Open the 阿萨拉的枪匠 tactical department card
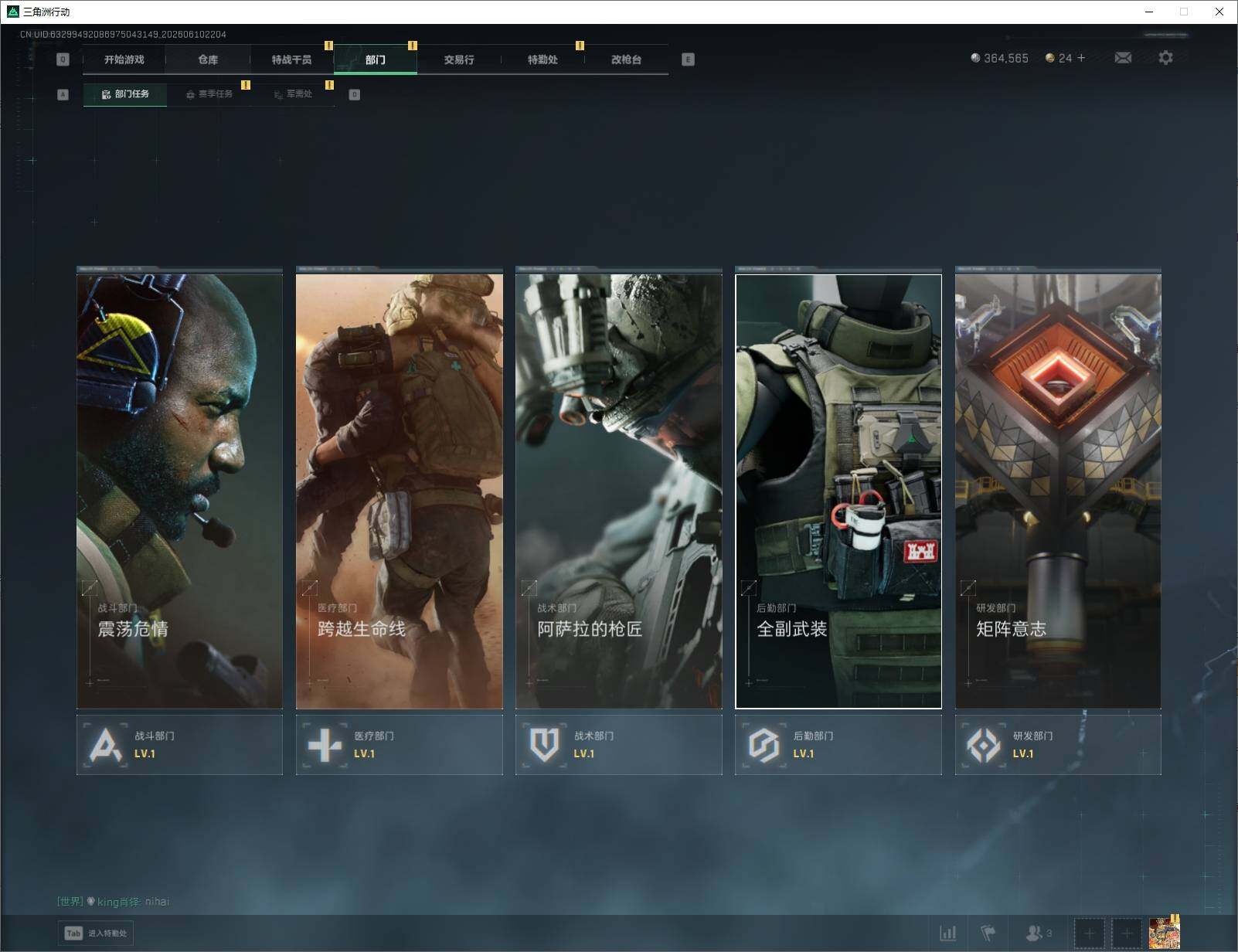 (619, 491)
